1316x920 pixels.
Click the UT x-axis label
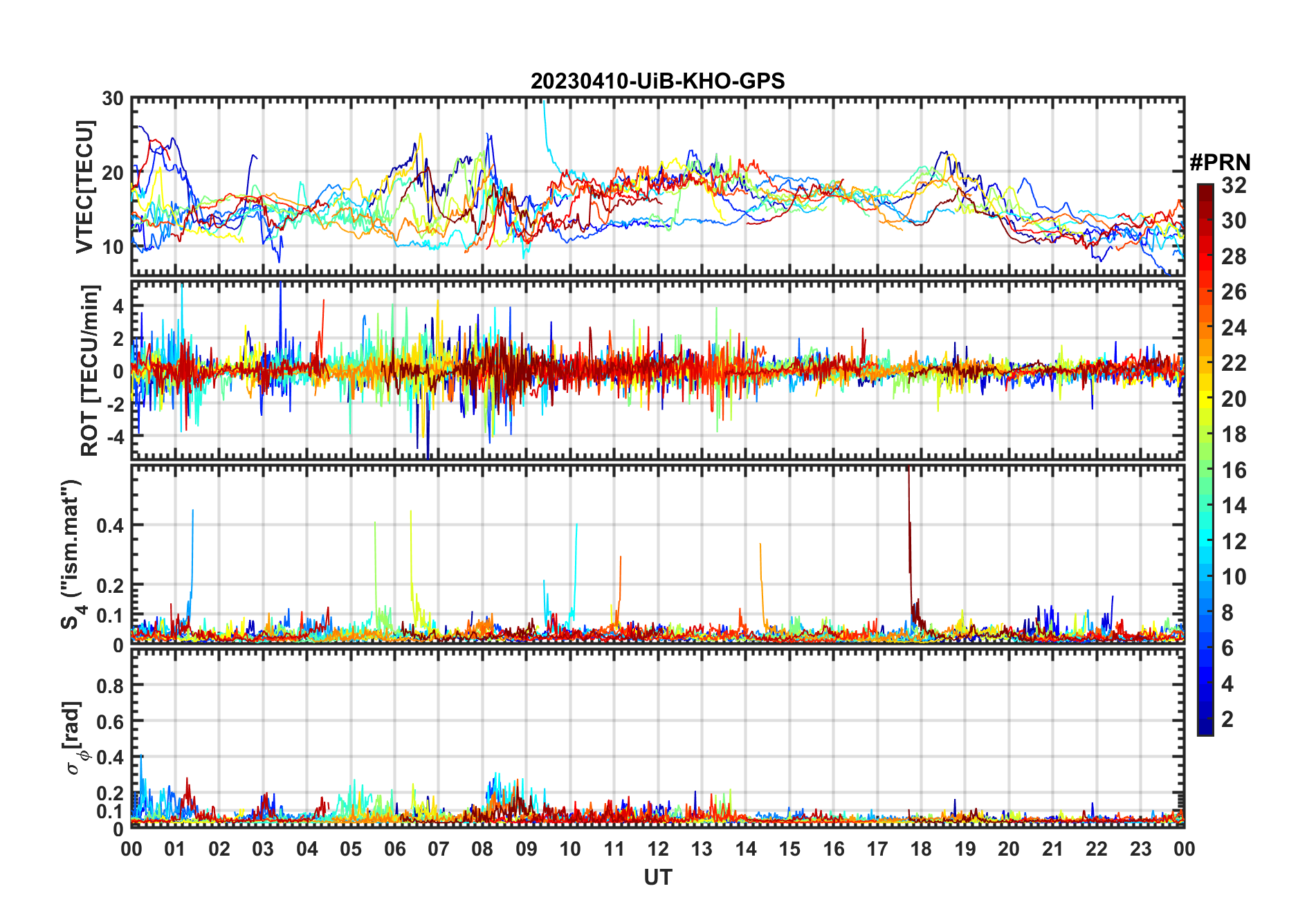(x=657, y=878)
